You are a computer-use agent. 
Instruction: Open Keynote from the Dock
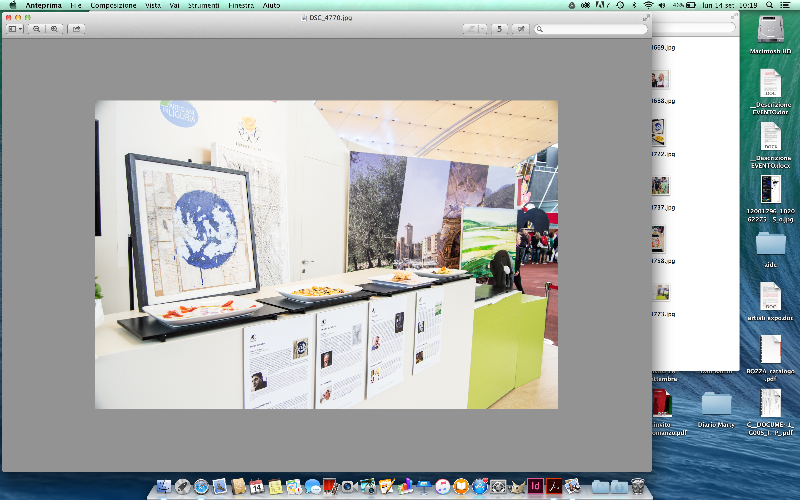424,487
